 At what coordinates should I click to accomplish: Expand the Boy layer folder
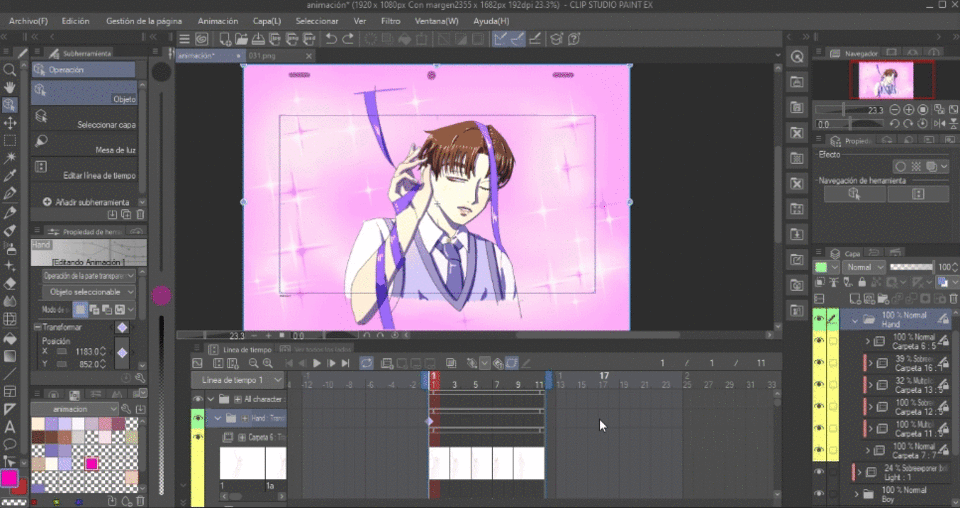click(x=856, y=494)
